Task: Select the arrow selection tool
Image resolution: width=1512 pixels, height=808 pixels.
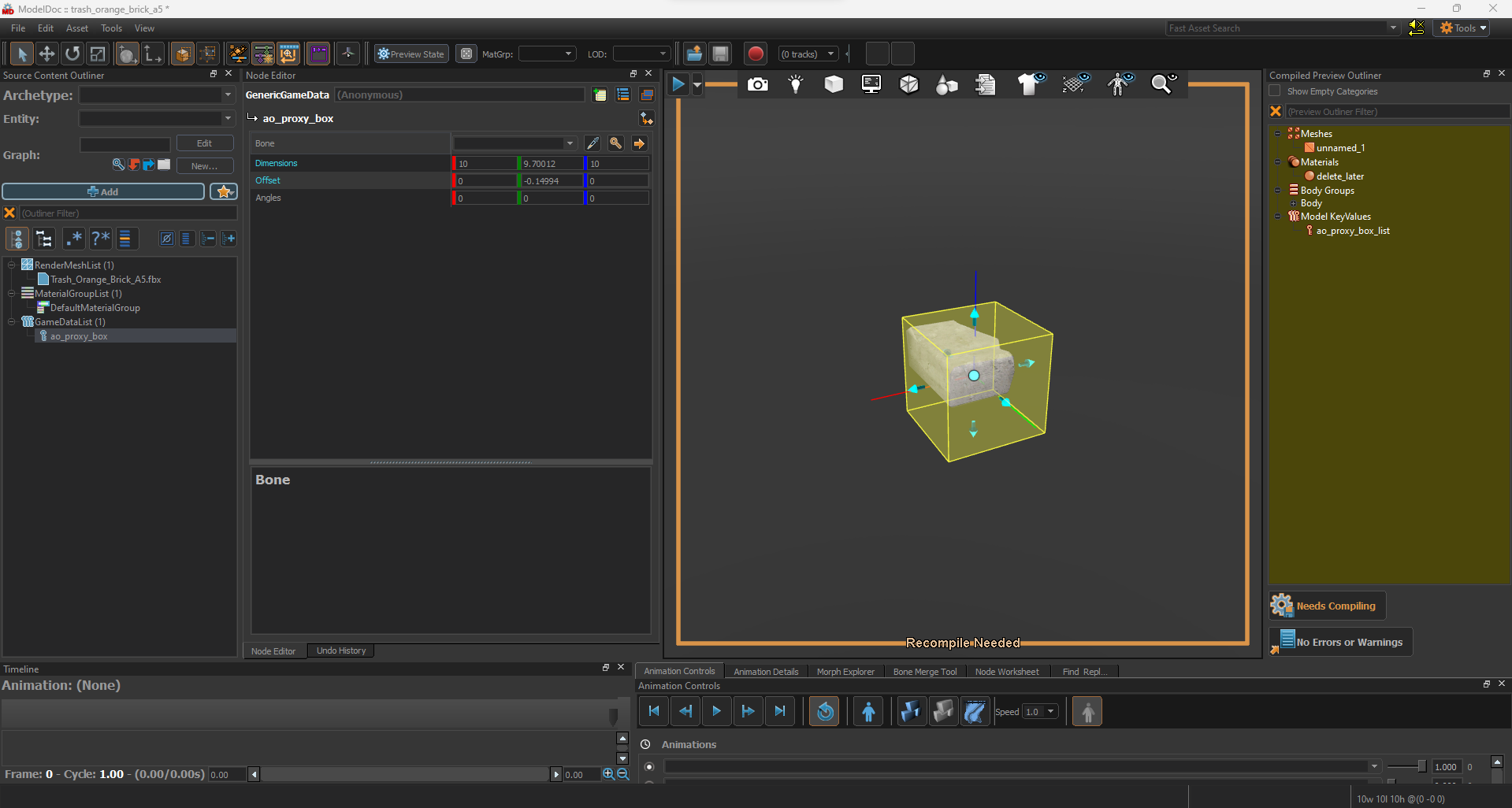Action: [21, 54]
